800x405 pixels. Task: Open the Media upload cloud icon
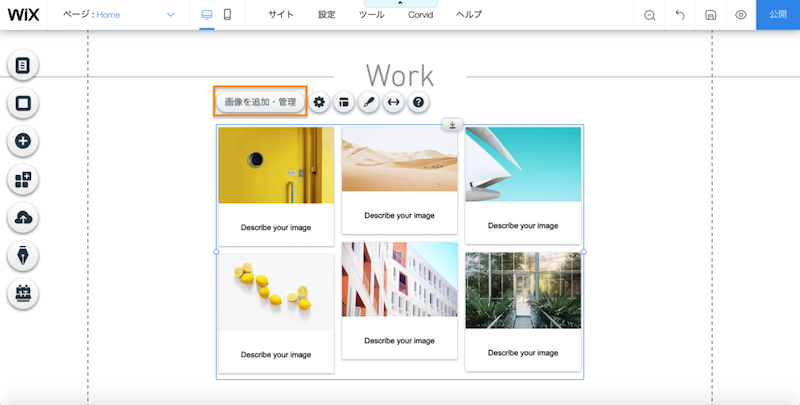click(23, 218)
